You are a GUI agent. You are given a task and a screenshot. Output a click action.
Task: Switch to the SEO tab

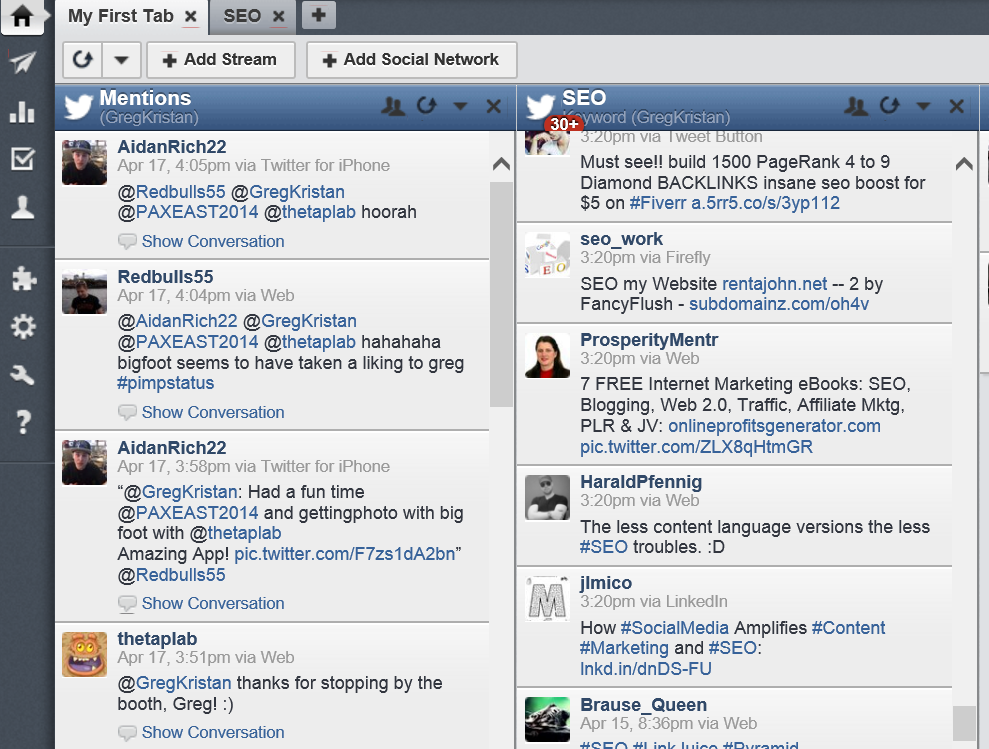(242, 16)
